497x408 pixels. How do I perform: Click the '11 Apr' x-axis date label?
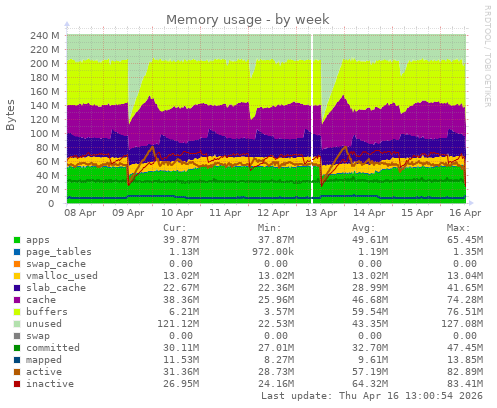(225, 213)
